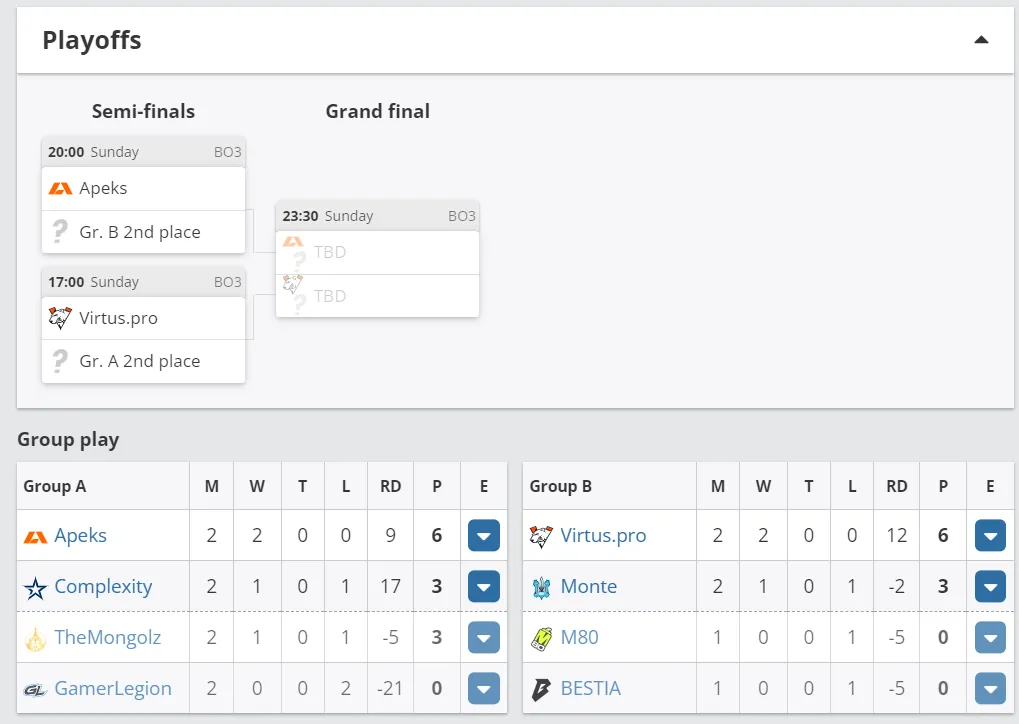The height and width of the screenshot is (724, 1019).
Task: Click the 'Group play' heading
Action: click(x=68, y=440)
